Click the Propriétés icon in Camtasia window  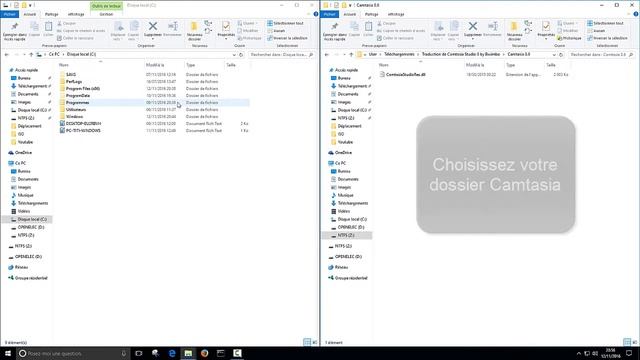pos(546,27)
